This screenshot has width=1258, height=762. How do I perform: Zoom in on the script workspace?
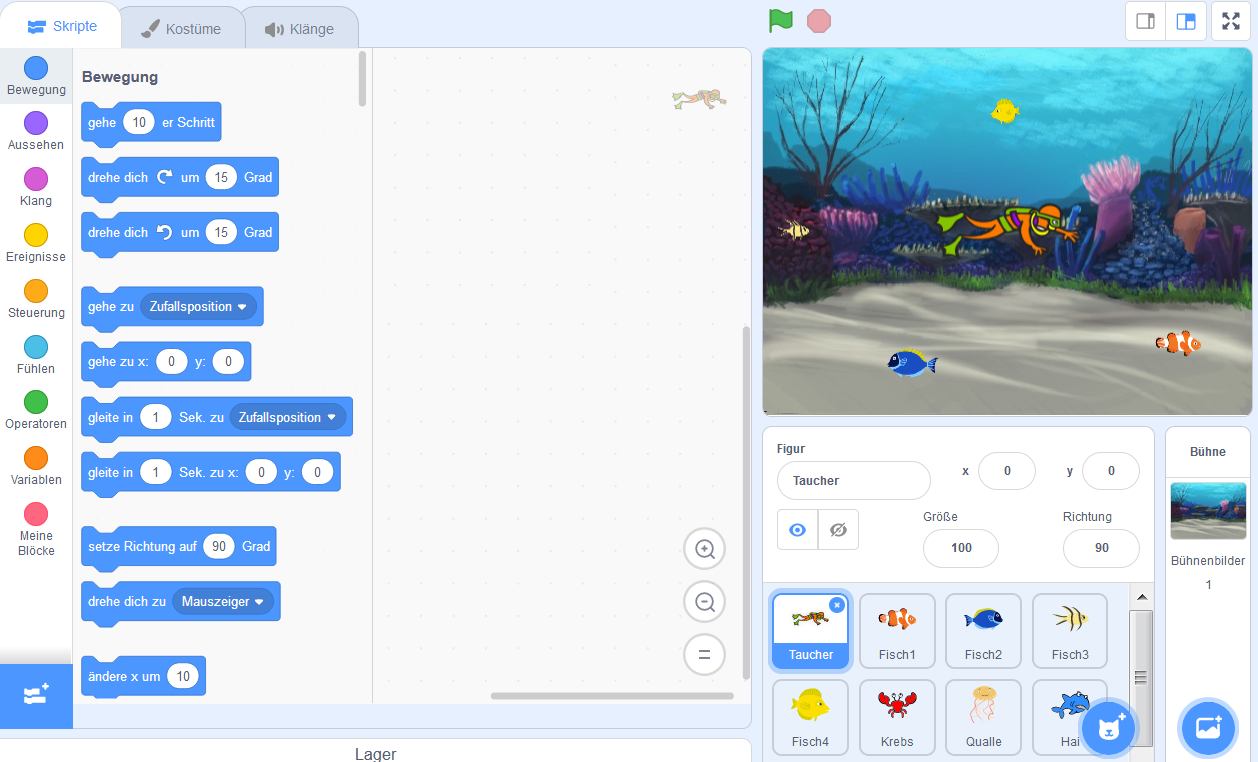[x=704, y=549]
